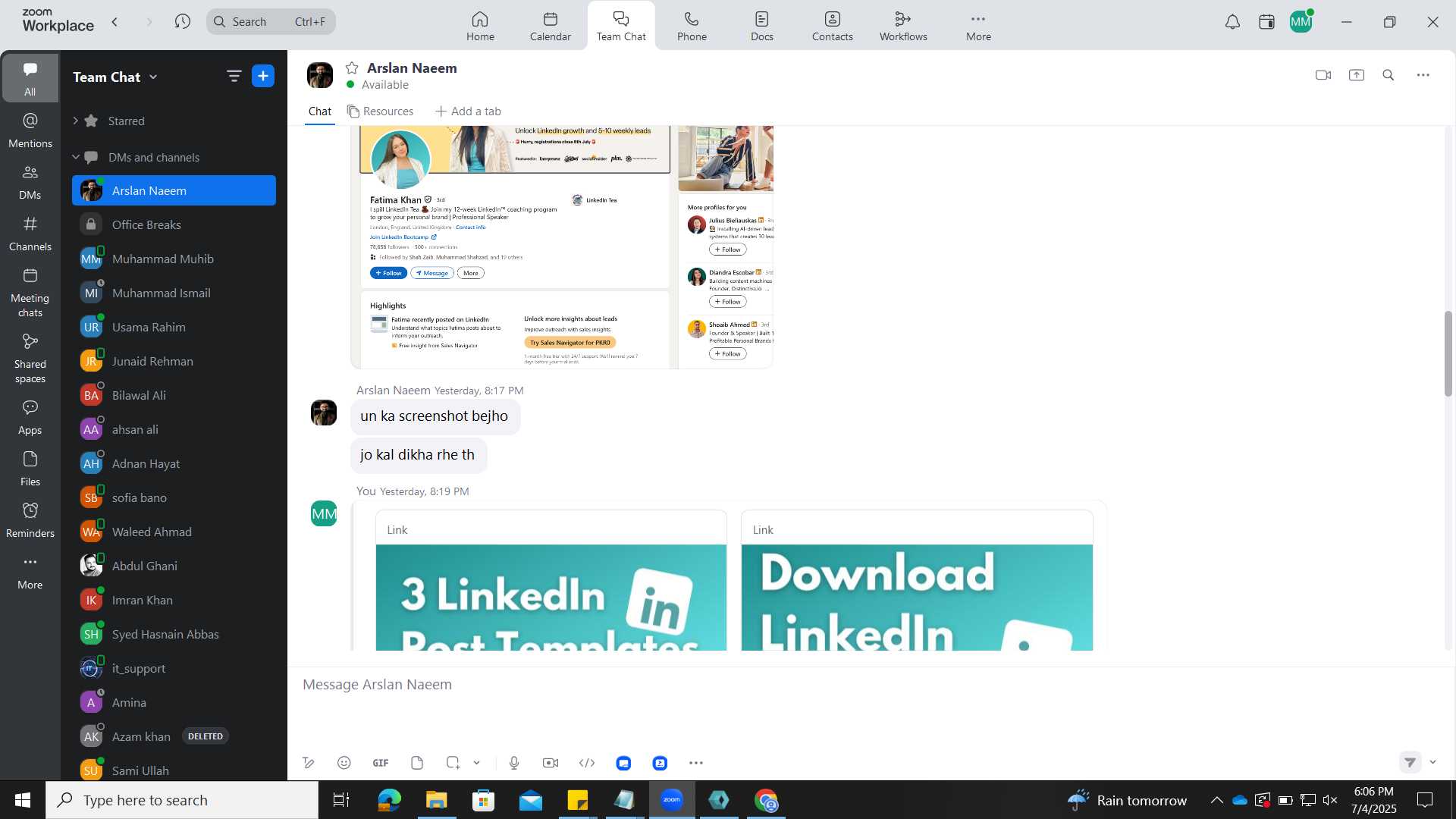1456x819 pixels.
Task: Open chat with Usama Rahim
Action: (x=174, y=327)
